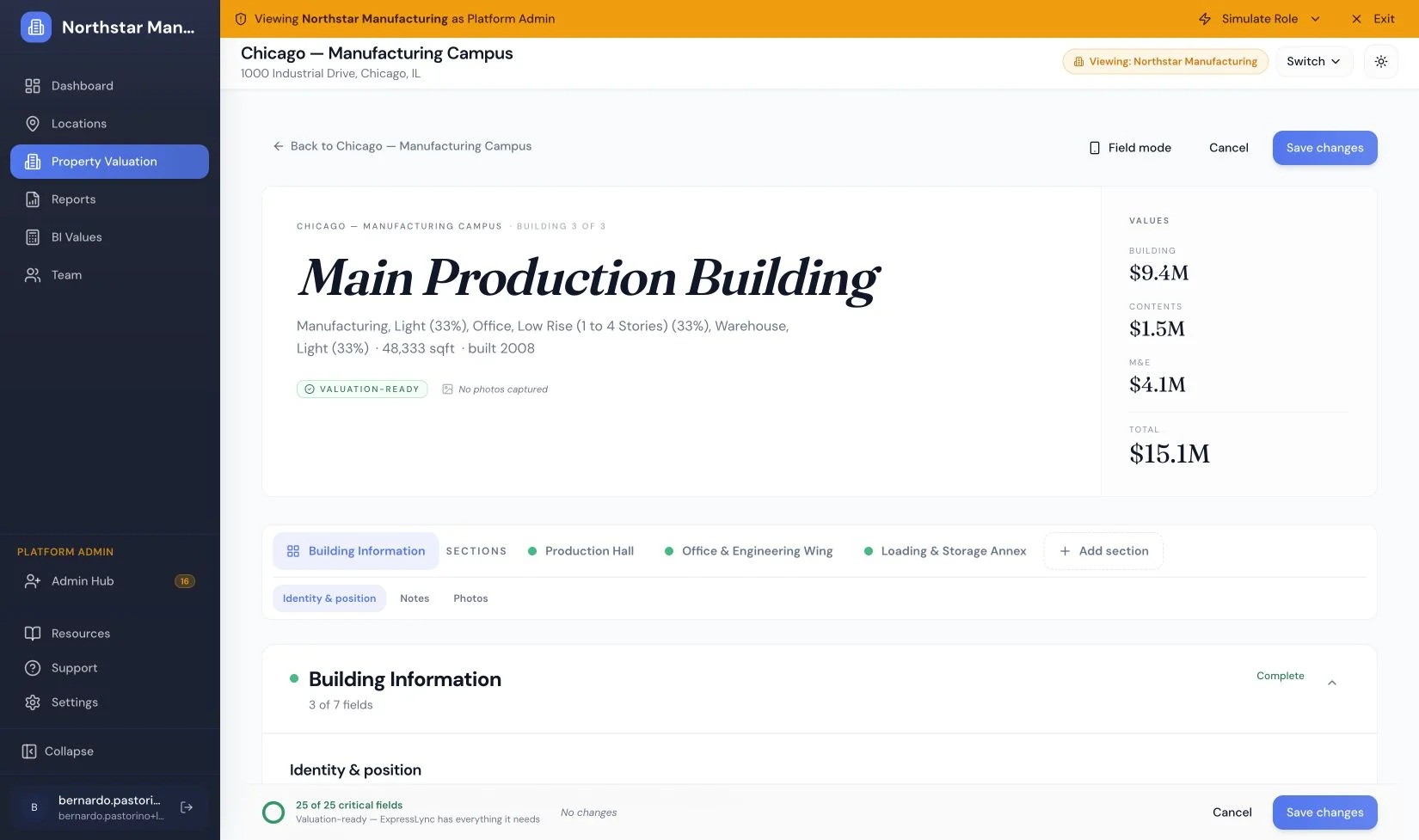
Task: Open the Switch organization dropdown
Action: (x=1314, y=62)
